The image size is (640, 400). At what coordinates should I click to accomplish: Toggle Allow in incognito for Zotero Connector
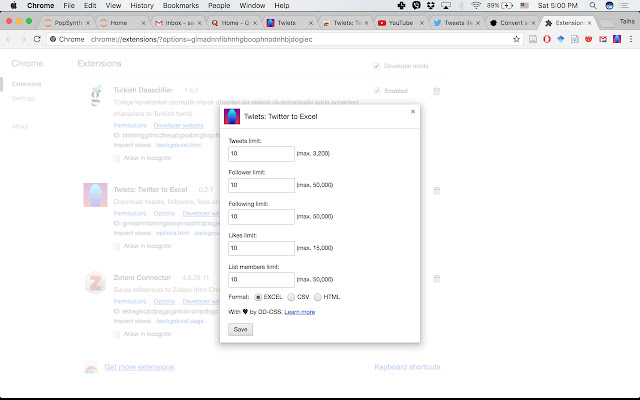pyautogui.click(x=117, y=334)
